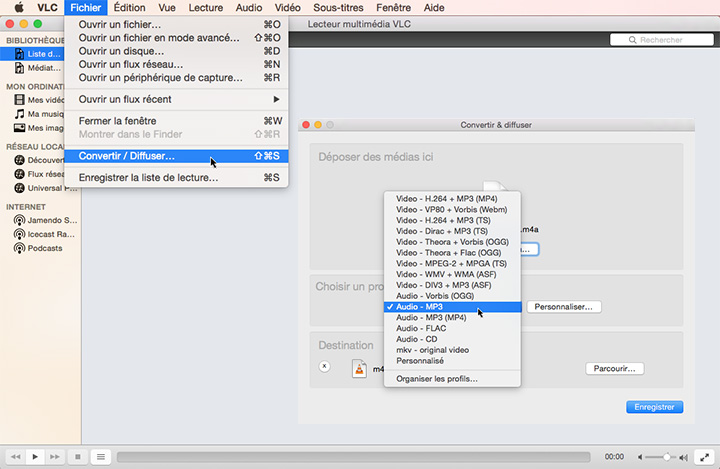The image size is (720, 469).
Task: Open Universal Plug'n'Play sidebar icon
Action: pyautogui.click(x=19, y=188)
